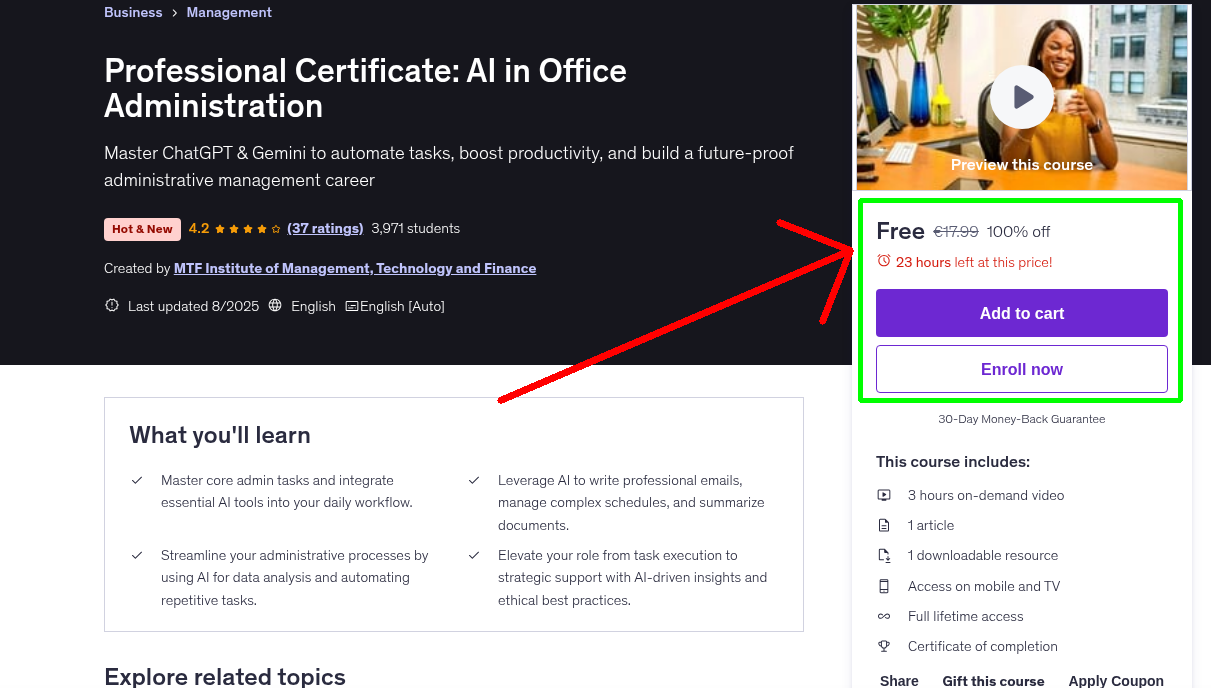
Task: Open the (37 ratings) link
Action: (325, 228)
